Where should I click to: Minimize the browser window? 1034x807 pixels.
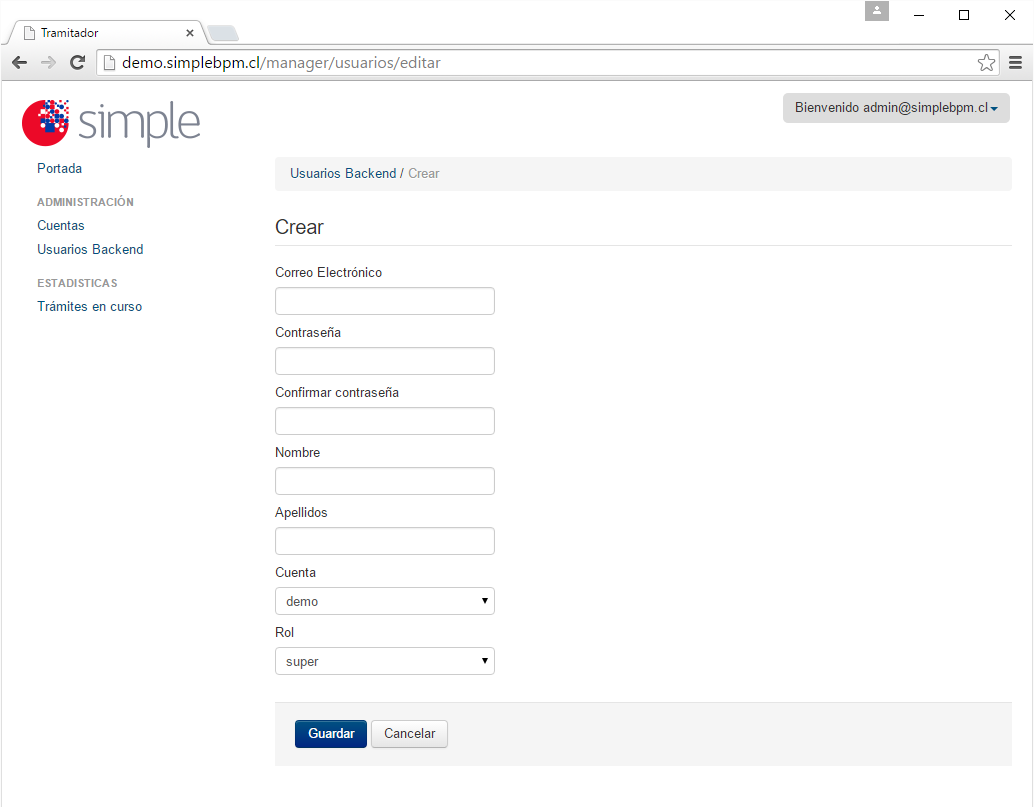pyautogui.click(x=919, y=15)
